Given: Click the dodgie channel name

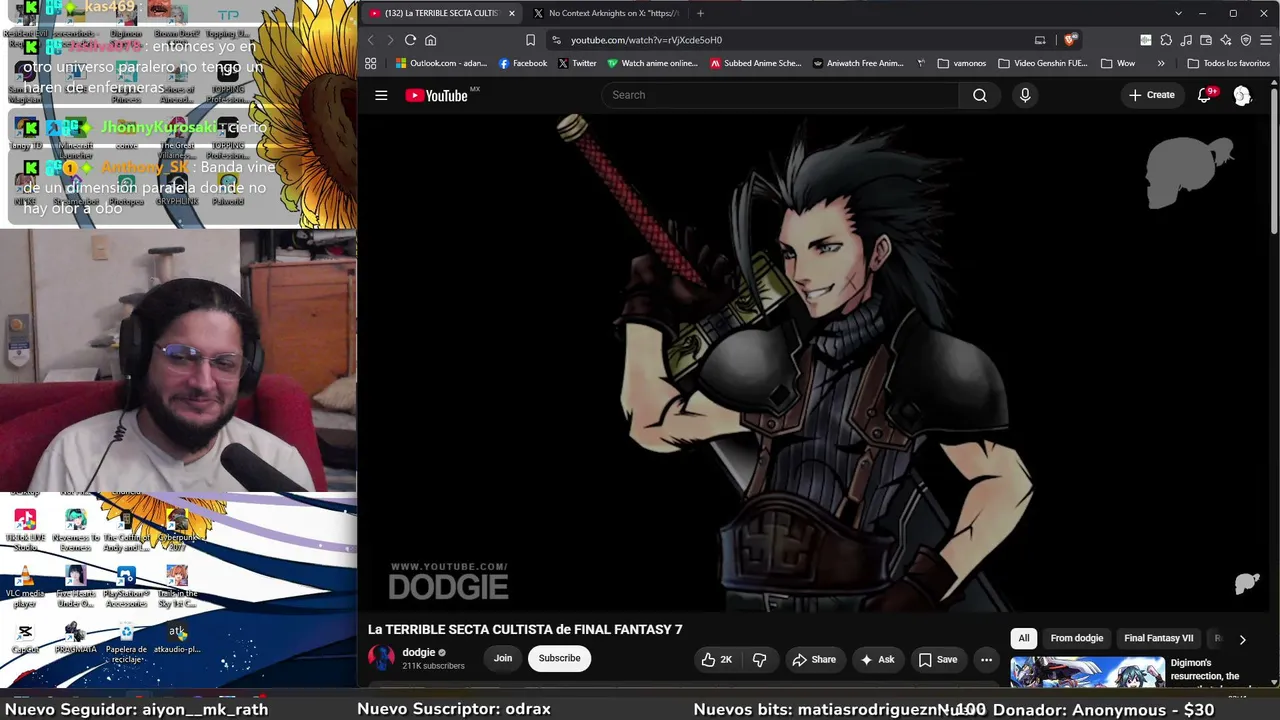Looking at the screenshot, I should [x=419, y=652].
